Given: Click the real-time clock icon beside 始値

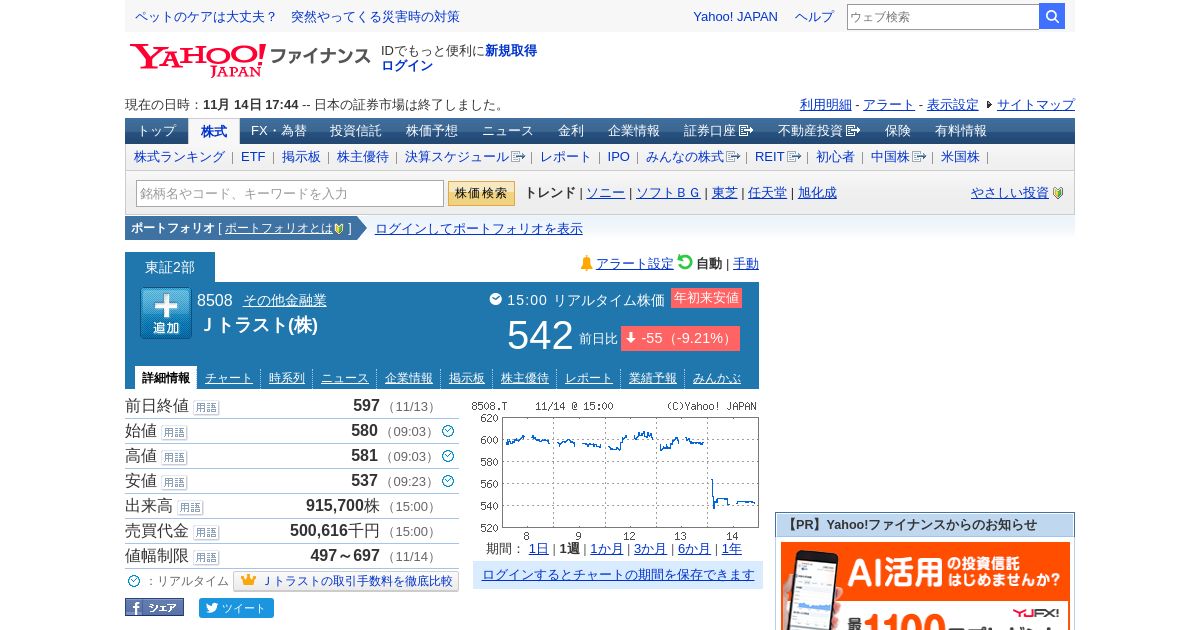Looking at the screenshot, I should 448,431.
